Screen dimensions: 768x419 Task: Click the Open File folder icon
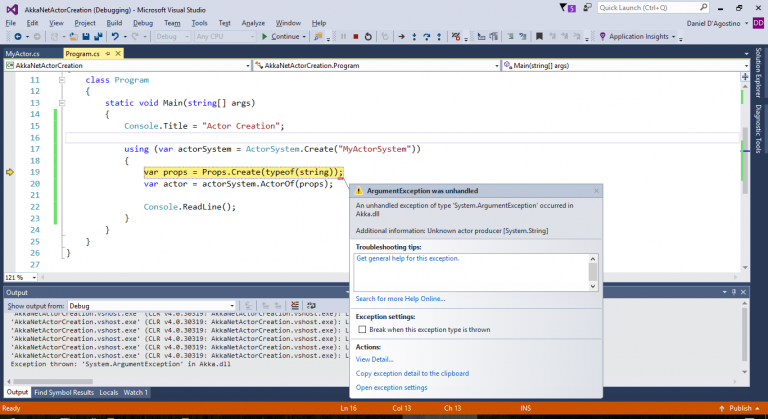coord(73,37)
